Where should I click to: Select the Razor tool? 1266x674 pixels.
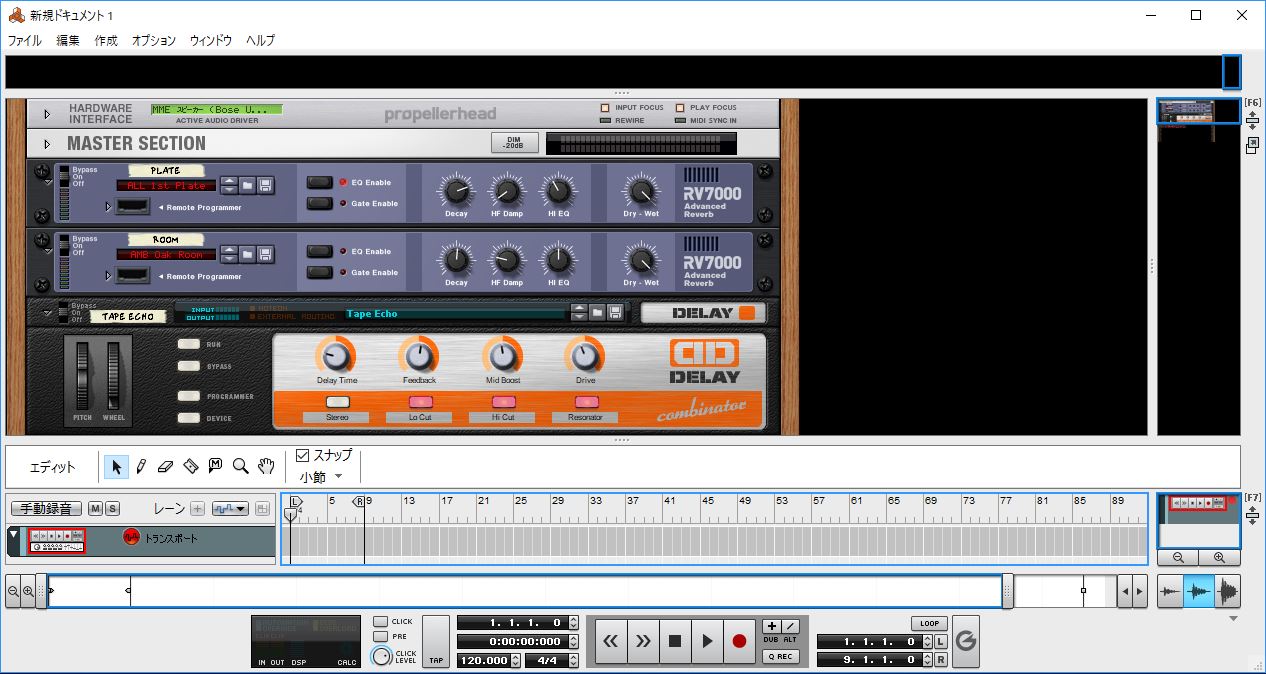pyautogui.click(x=191, y=466)
